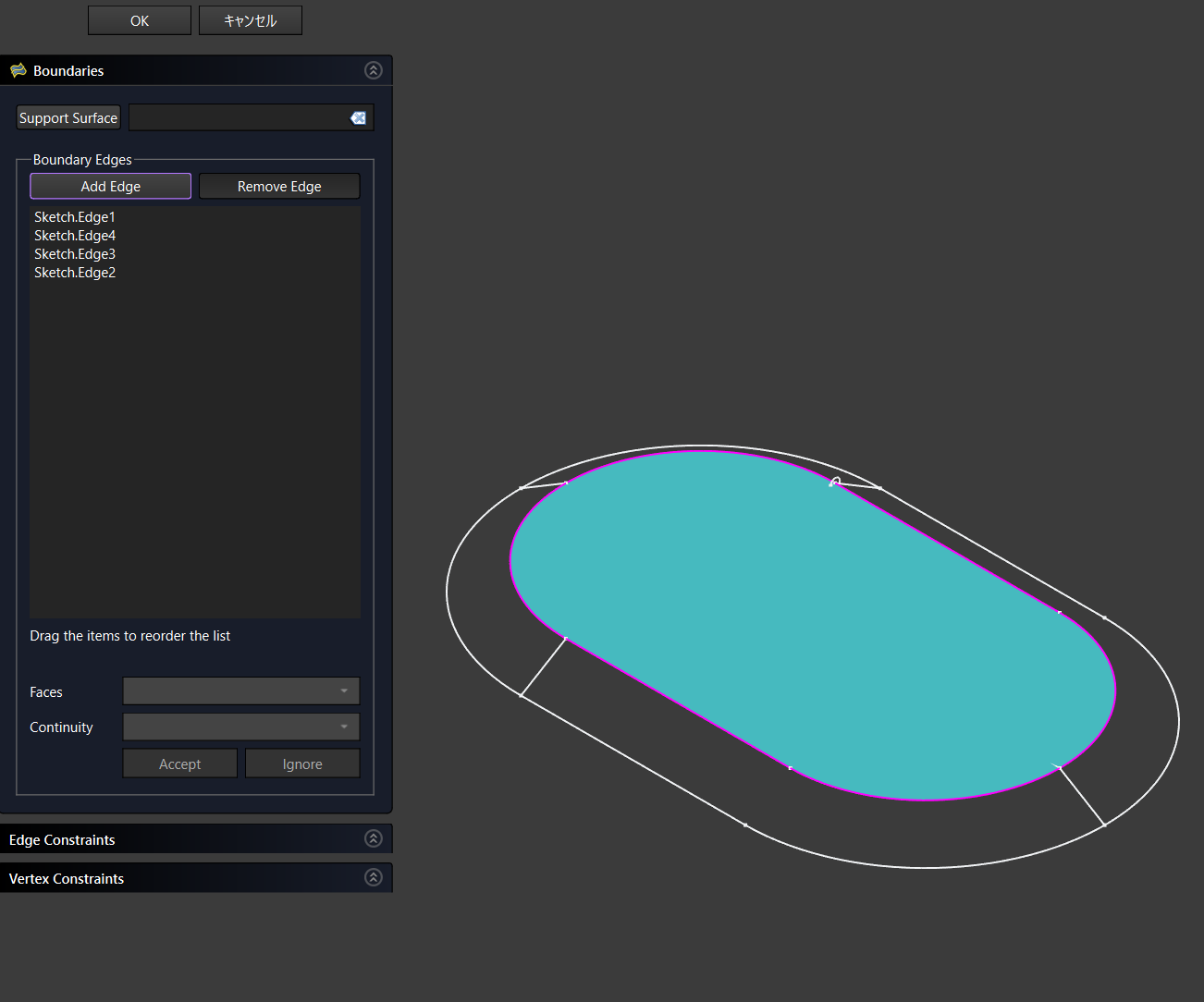Click the Boundaries panel surface icon
This screenshot has height=1002, width=1204.
[x=18, y=70]
